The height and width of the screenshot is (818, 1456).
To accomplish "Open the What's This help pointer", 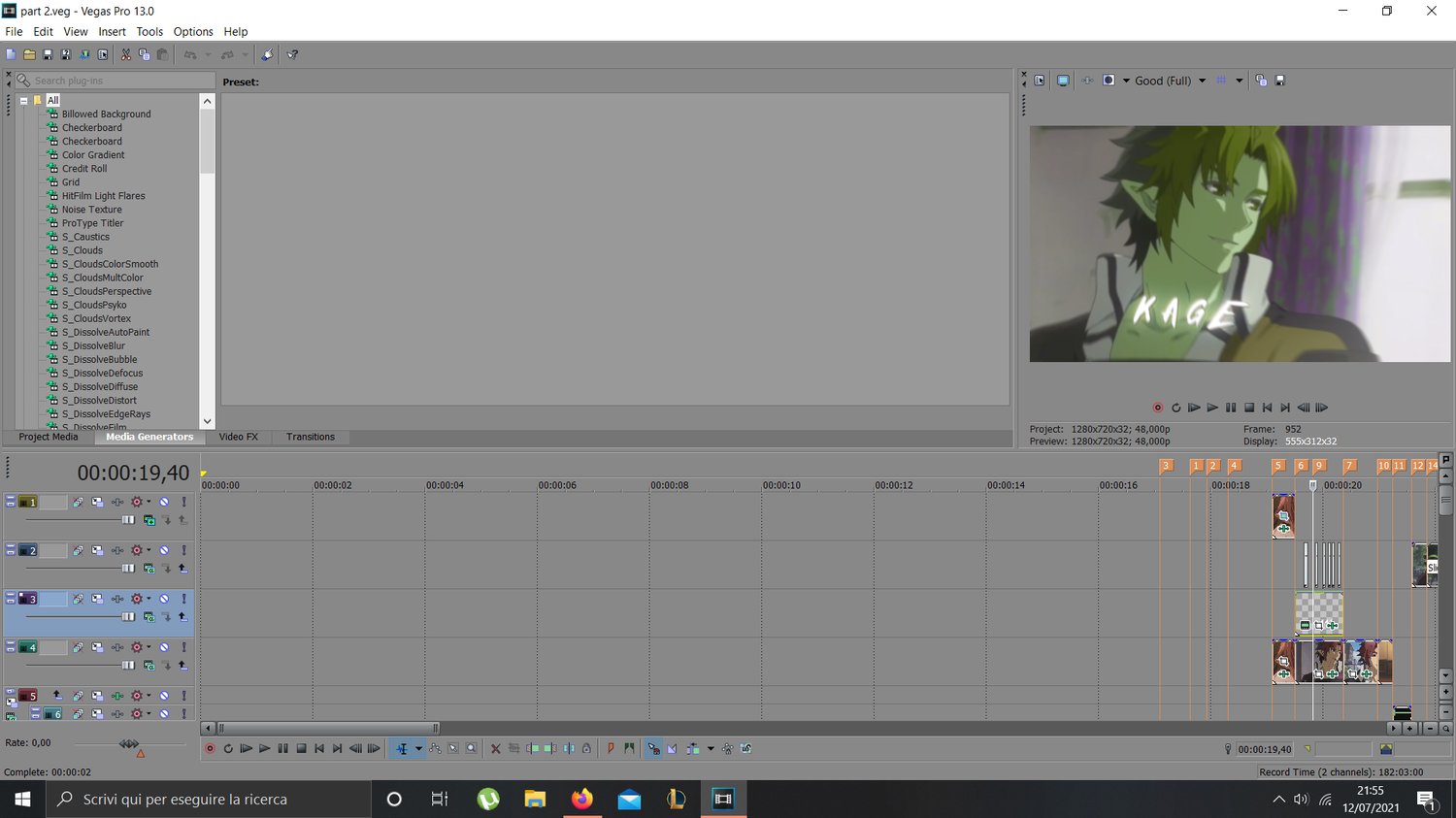I will [x=292, y=54].
